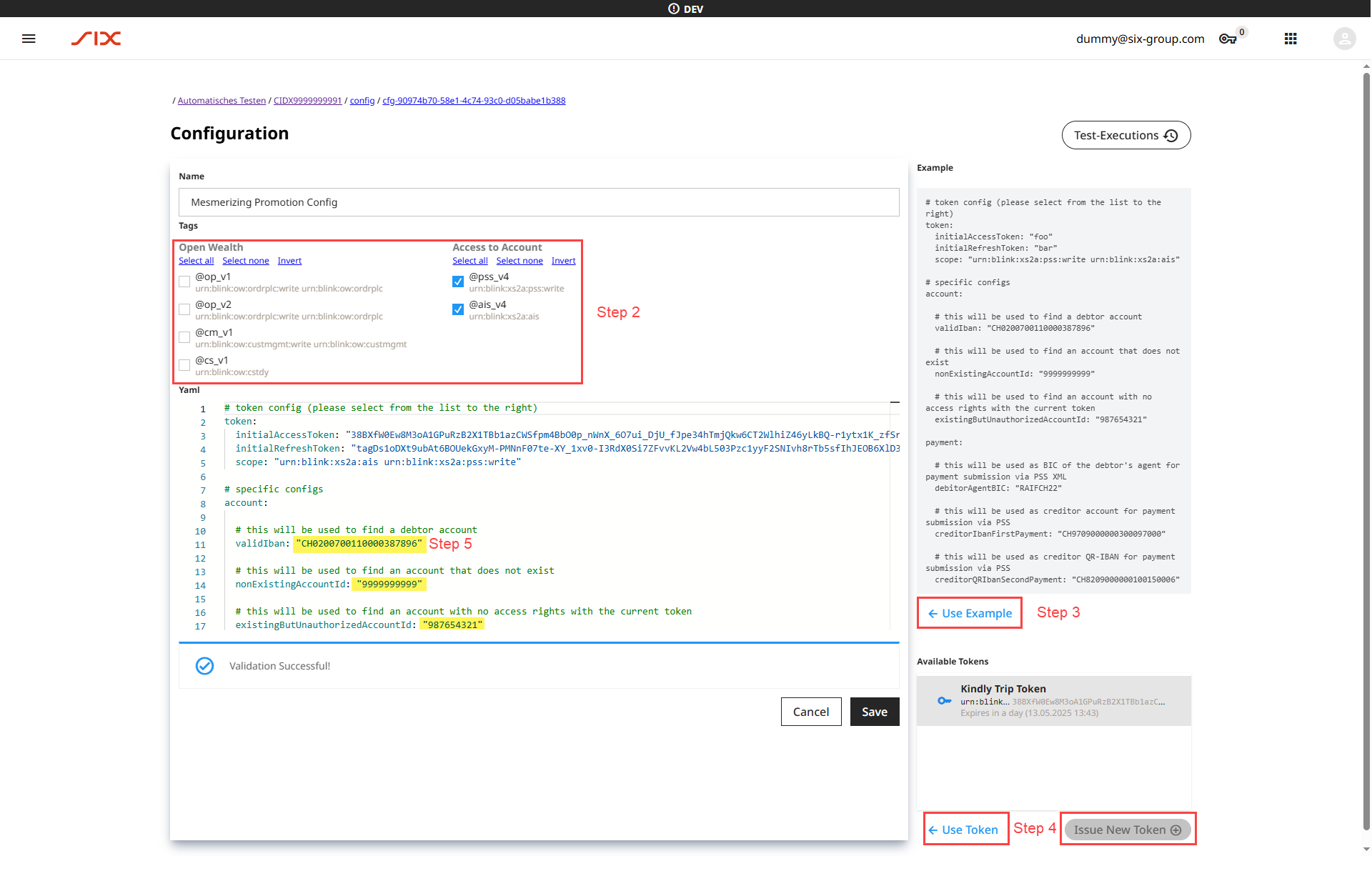Image resolution: width=1372 pixels, height=871 pixels.
Task: Click existingButUnauthorizedAccountId value "987654321"
Action: [x=452, y=625]
